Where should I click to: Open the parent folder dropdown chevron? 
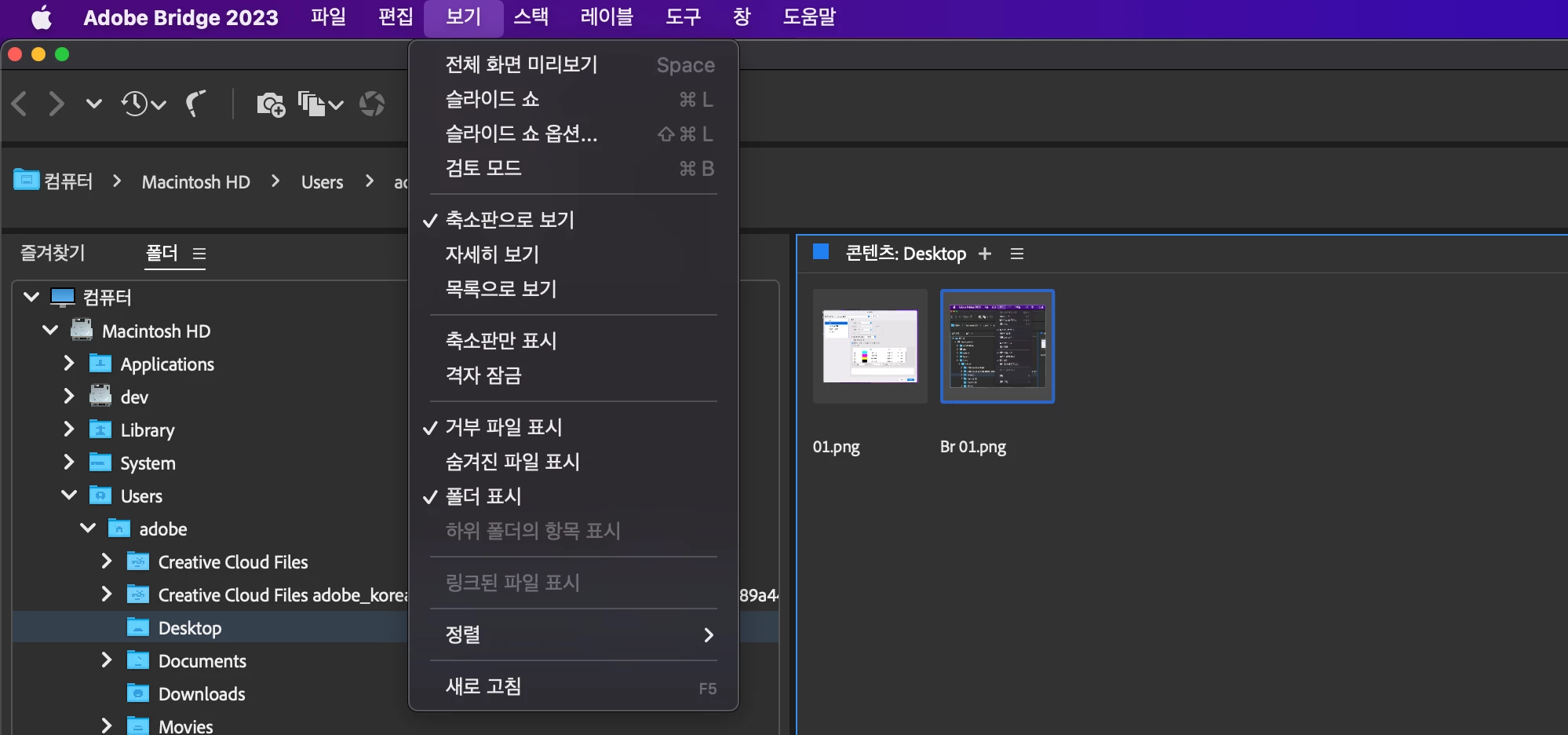click(x=93, y=104)
